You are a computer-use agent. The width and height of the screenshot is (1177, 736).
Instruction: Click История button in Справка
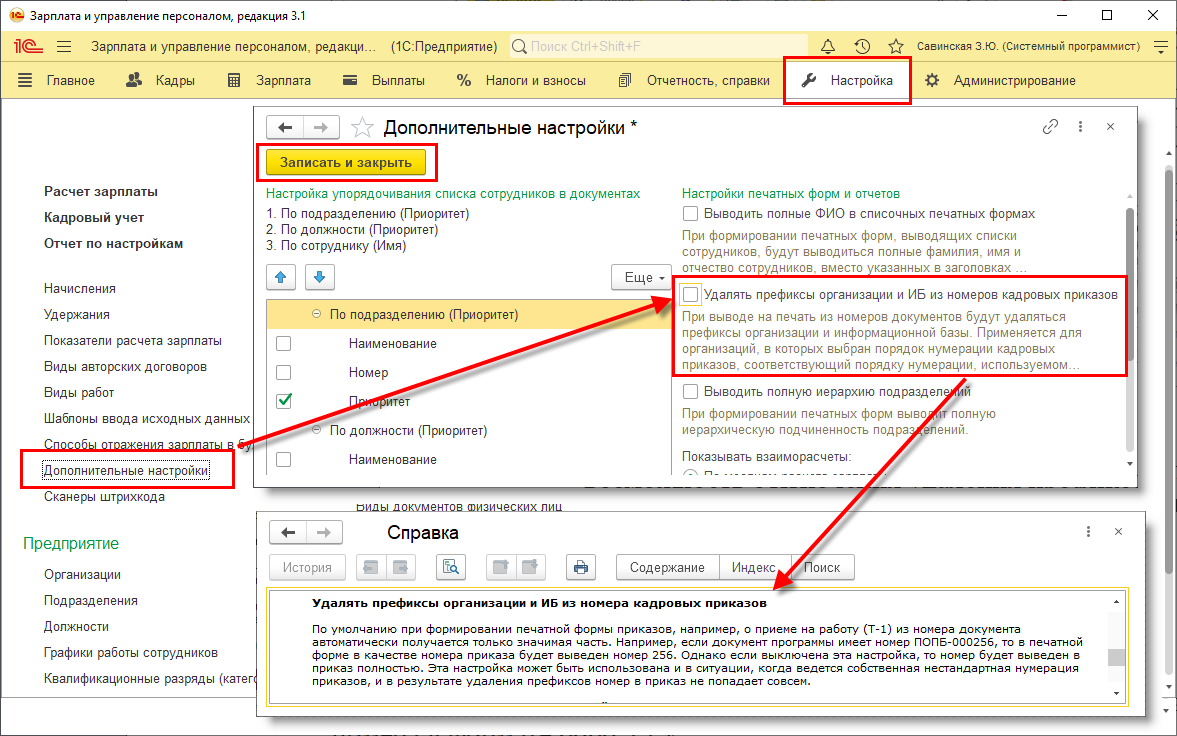tap(307, 567)
